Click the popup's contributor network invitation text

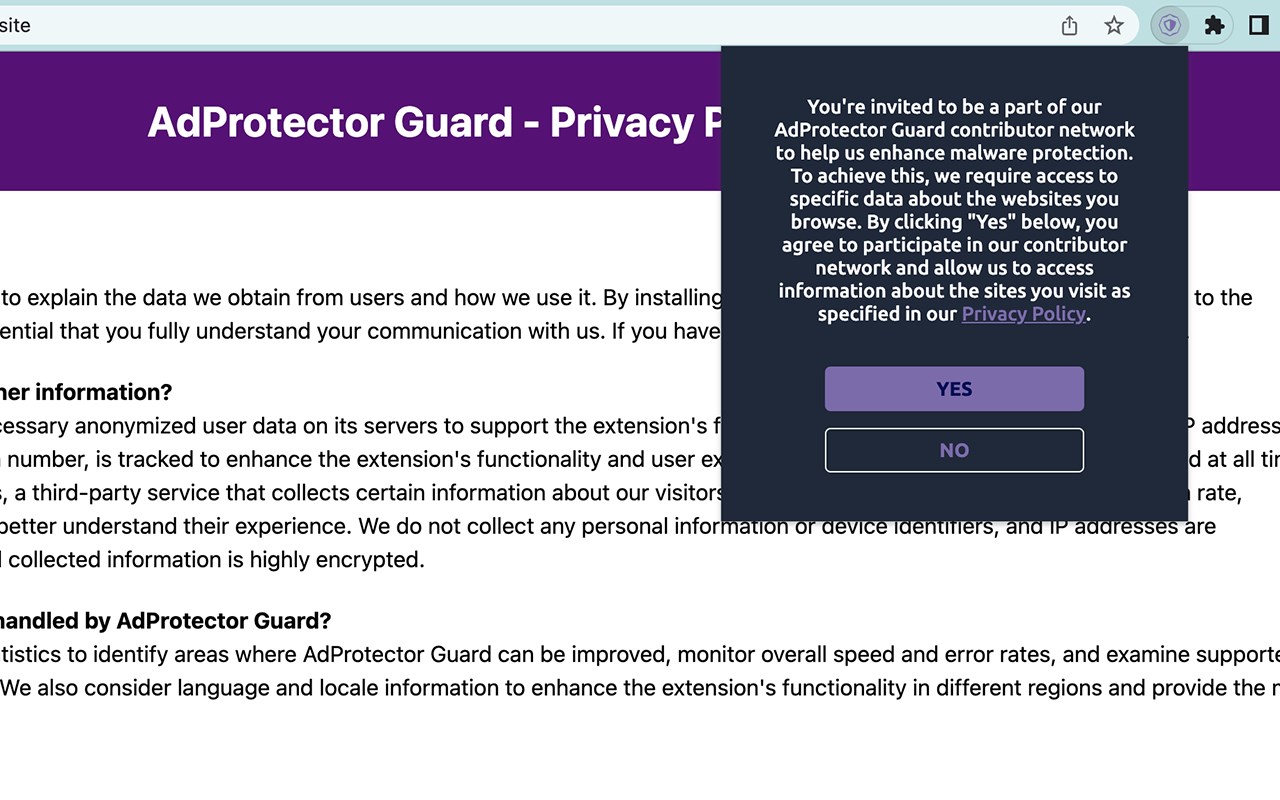(x=954, y=210)
